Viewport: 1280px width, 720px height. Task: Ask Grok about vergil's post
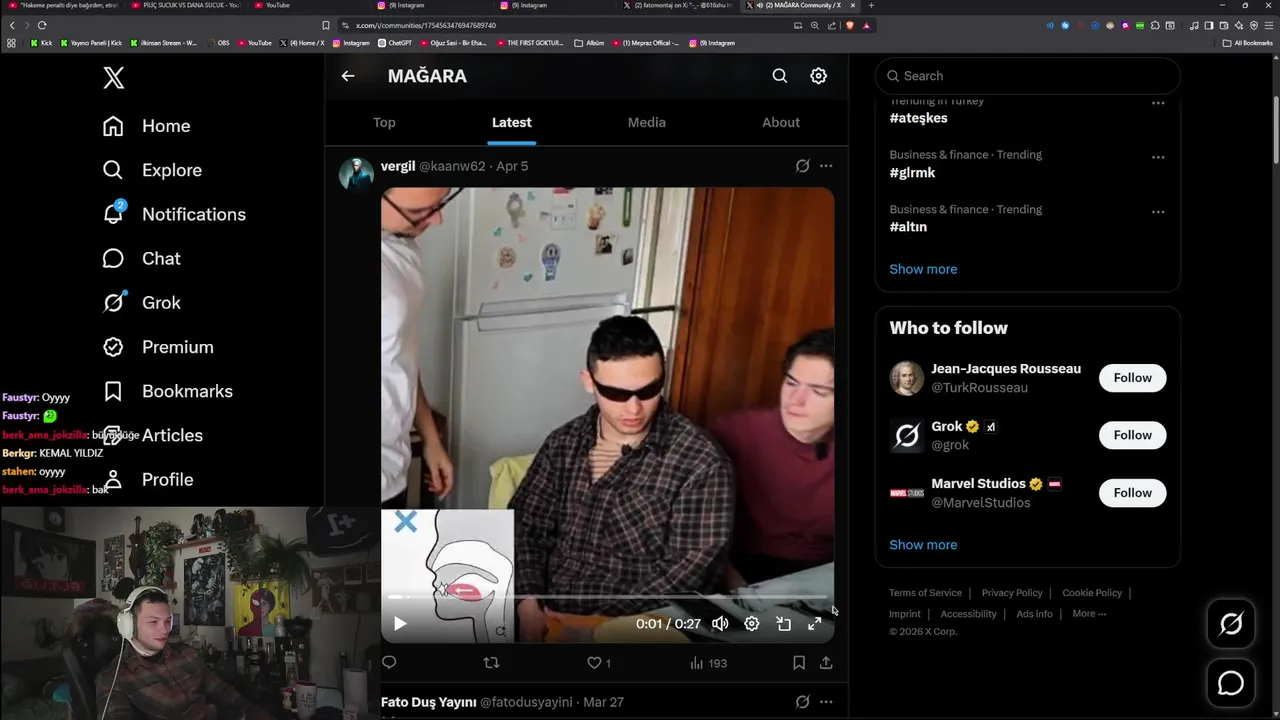(x=802, y=166)
